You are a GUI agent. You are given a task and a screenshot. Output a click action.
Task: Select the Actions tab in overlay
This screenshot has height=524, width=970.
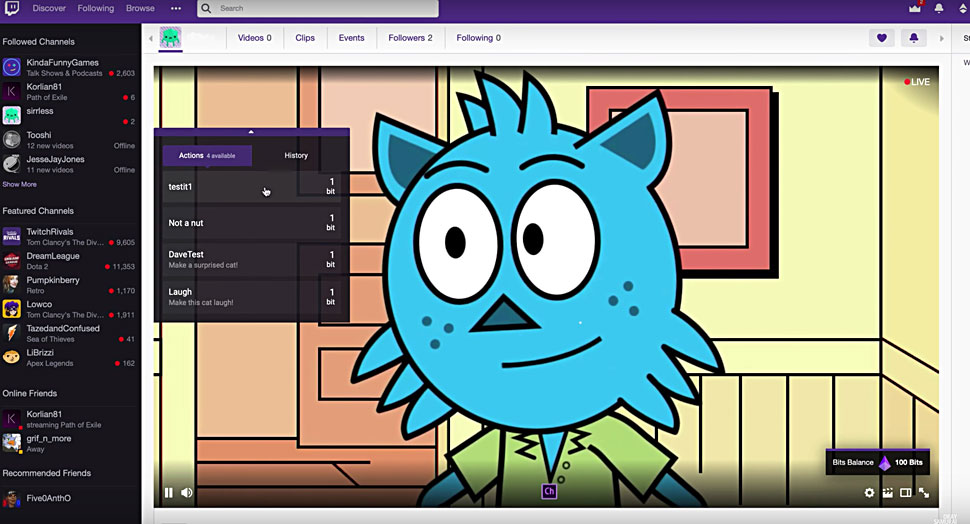207,155
